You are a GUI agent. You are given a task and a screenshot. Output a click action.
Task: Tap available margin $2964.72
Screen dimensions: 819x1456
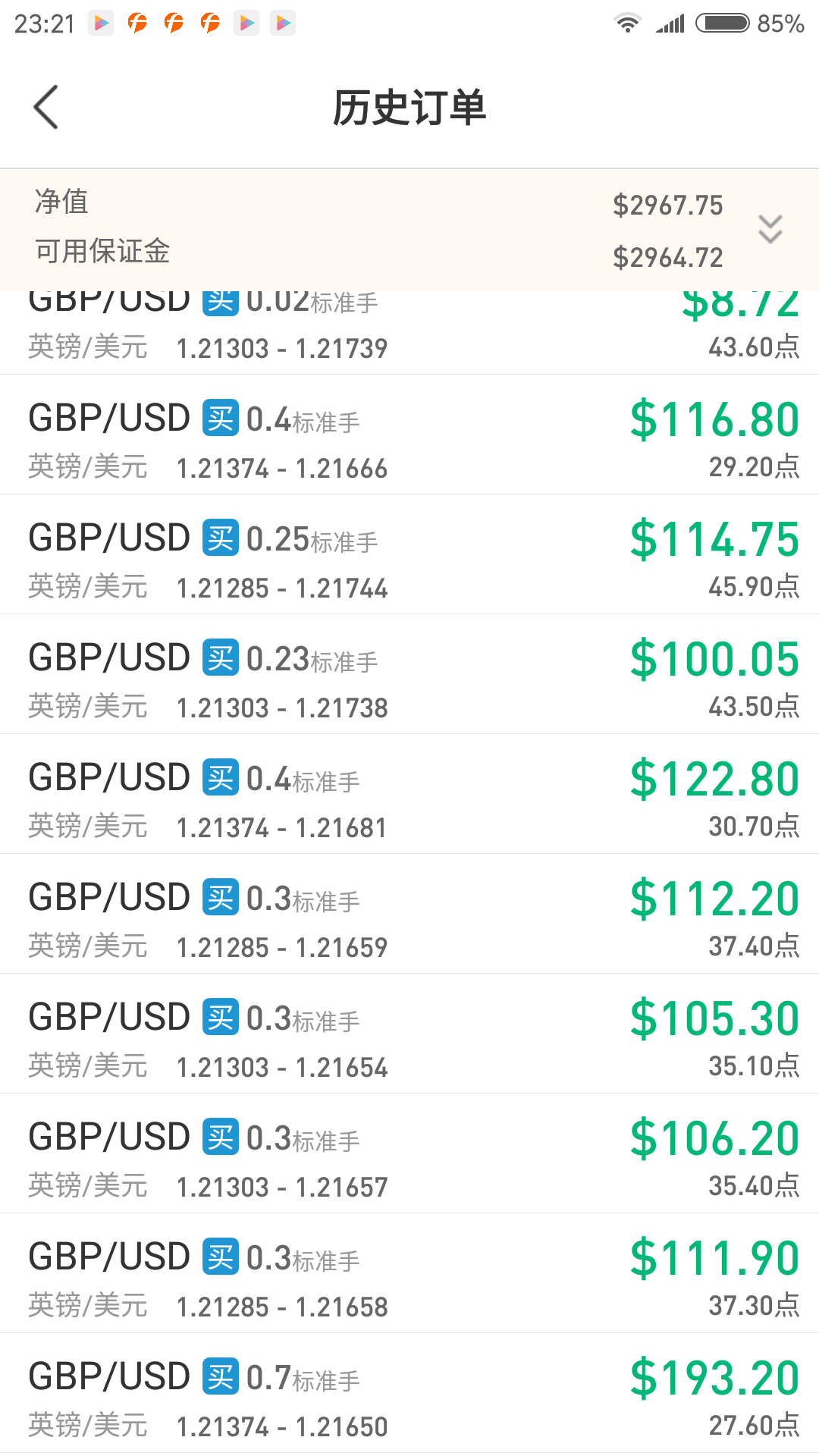pyautogui.click(x=668, y=257)
